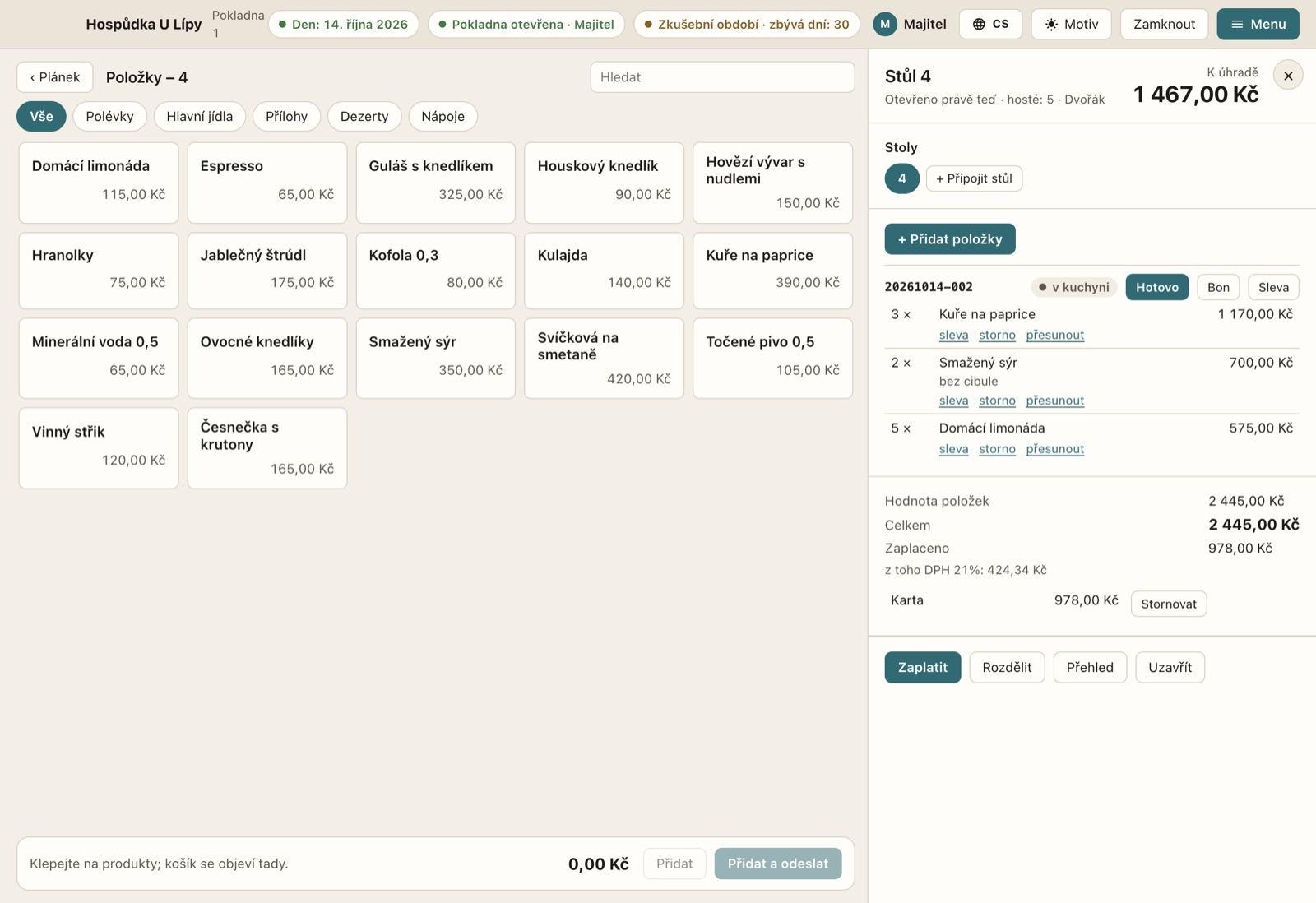
Task: Click the Zaplatit button
Action: pyautogui.click(x=923, y=667)
